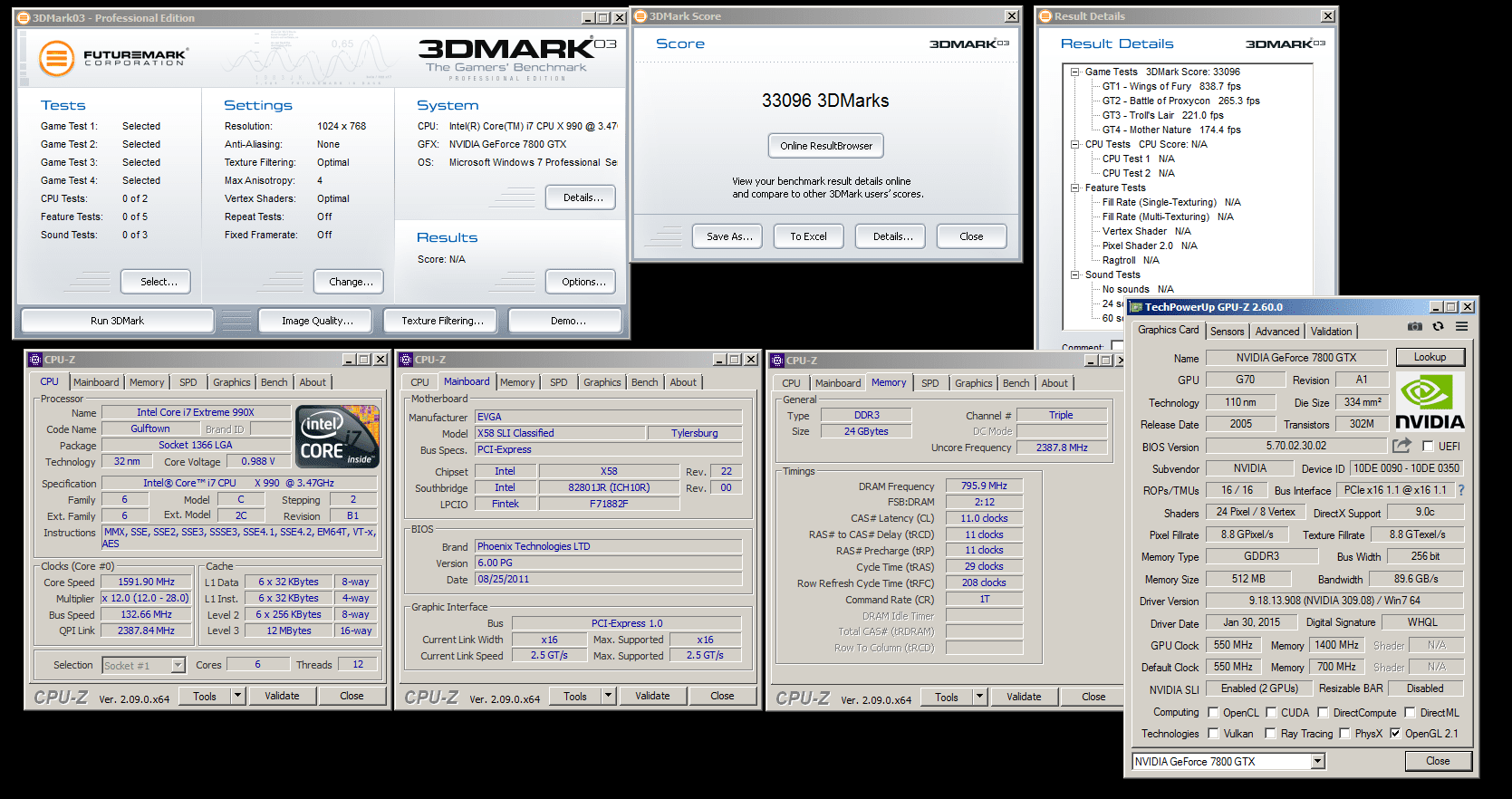Click Validate in the Memory CPU-Z window
Image resolution: width=1512 pixels, height=799 pixels.
[x=1024, y=697]
